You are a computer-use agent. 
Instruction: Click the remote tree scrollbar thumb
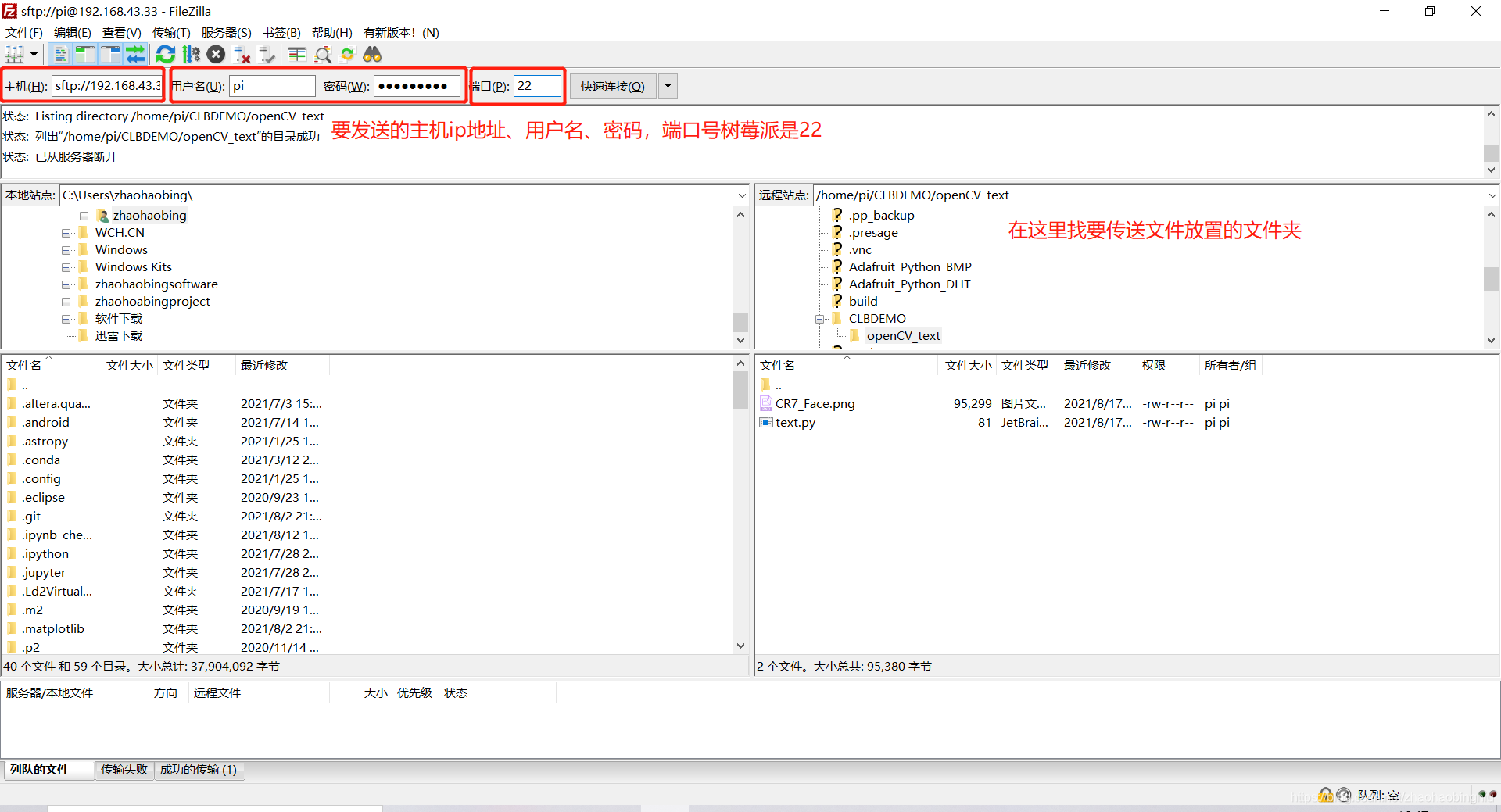pos(1491,279)
